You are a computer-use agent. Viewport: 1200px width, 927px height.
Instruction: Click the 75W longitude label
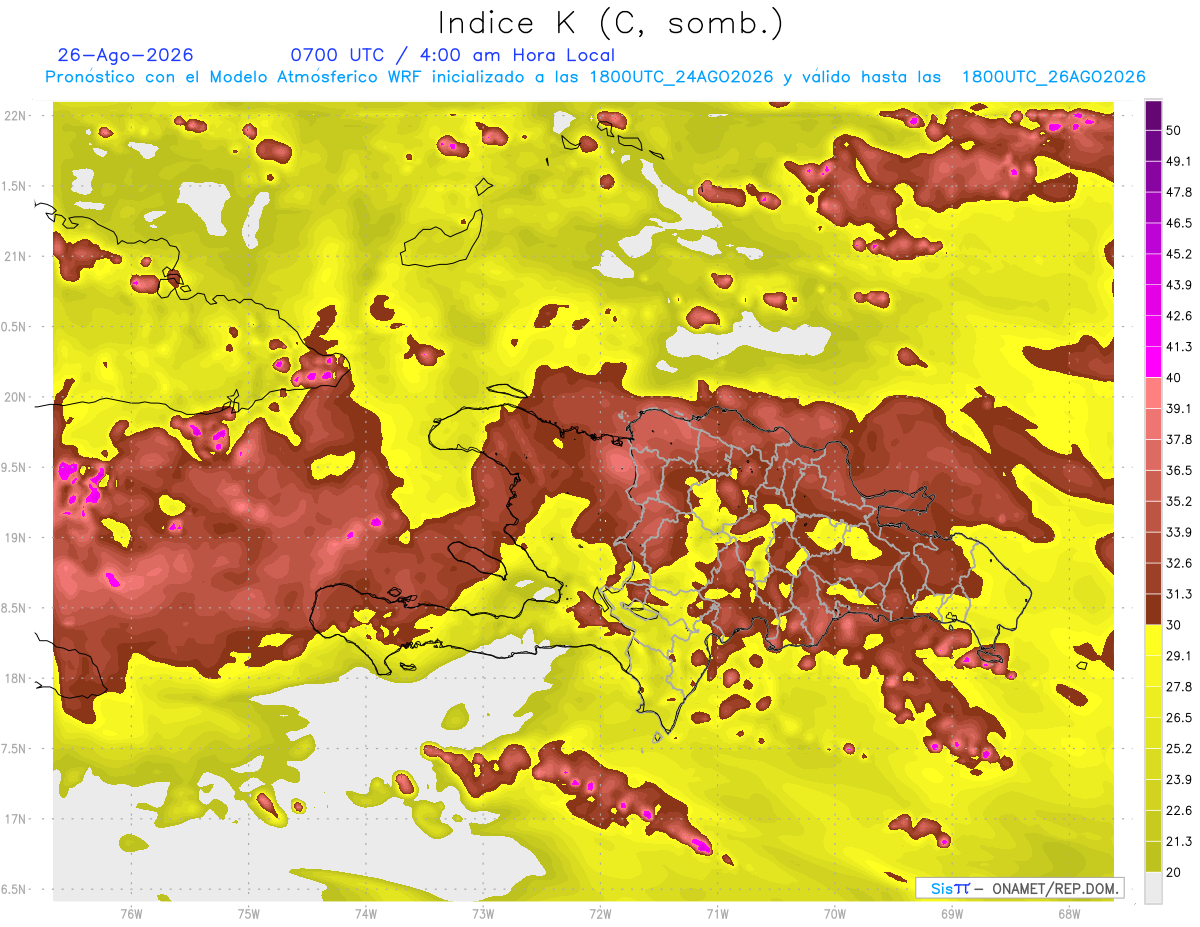[249, 913]
